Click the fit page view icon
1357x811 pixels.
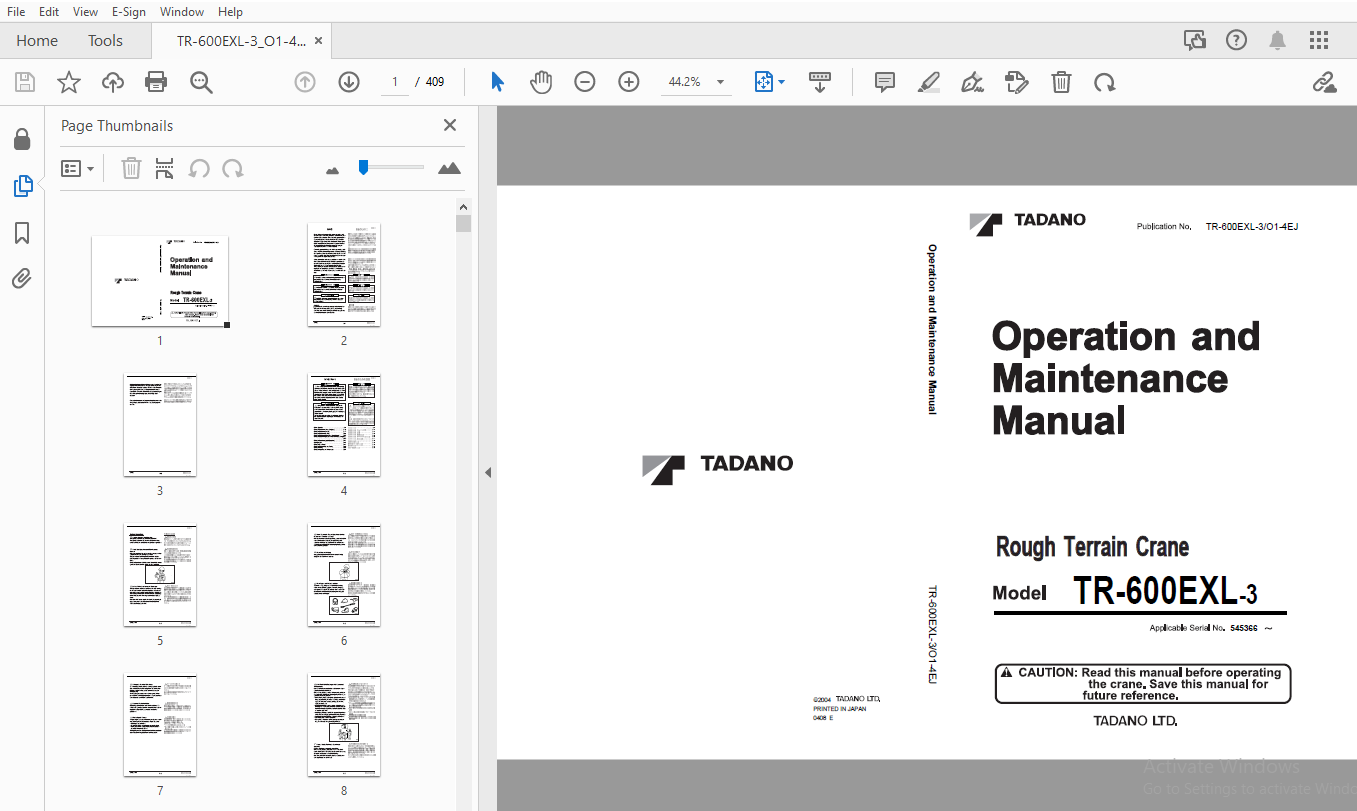[764, 82]
